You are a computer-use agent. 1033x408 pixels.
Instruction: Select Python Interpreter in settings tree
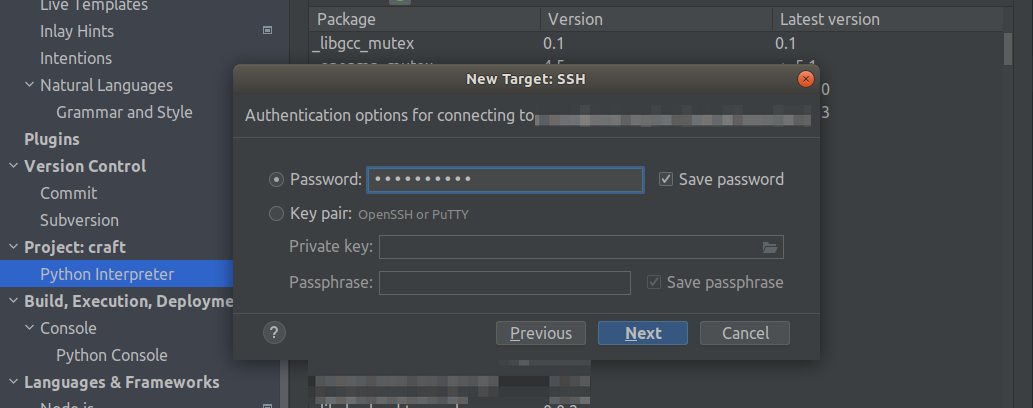[x=107, y=274]
